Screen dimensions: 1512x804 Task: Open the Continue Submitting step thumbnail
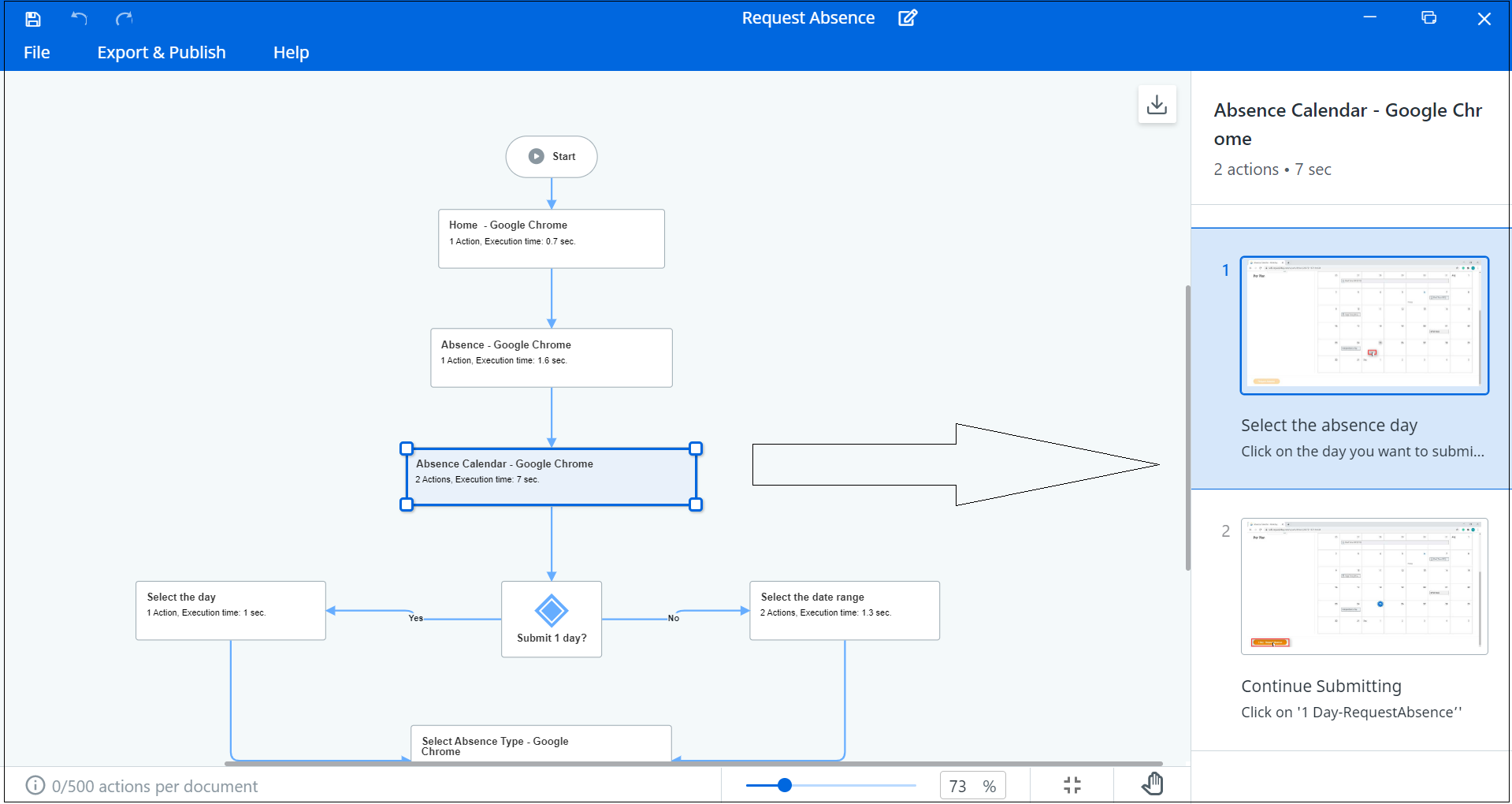(1364, 586)
